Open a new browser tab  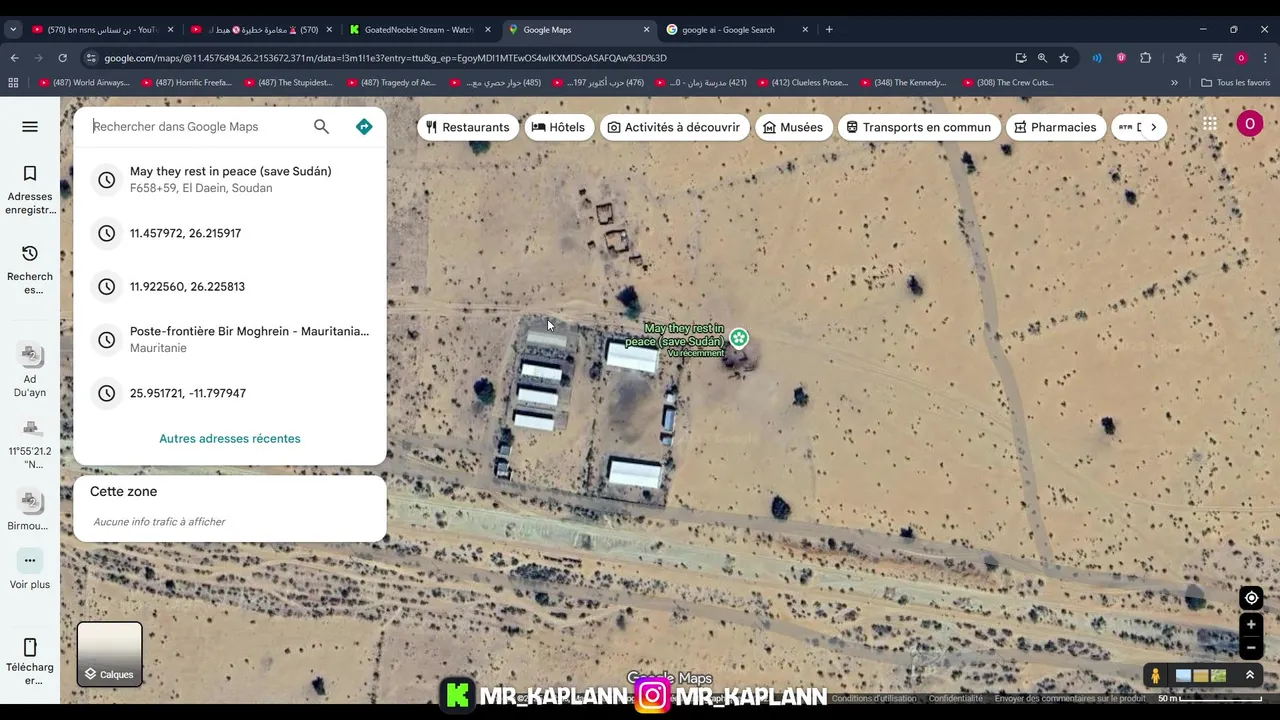tap(829, 30)
